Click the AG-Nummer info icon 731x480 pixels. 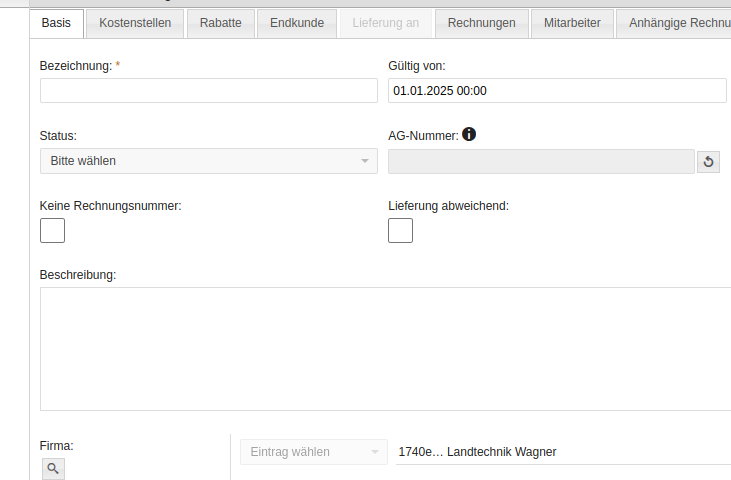pos(469,135)
